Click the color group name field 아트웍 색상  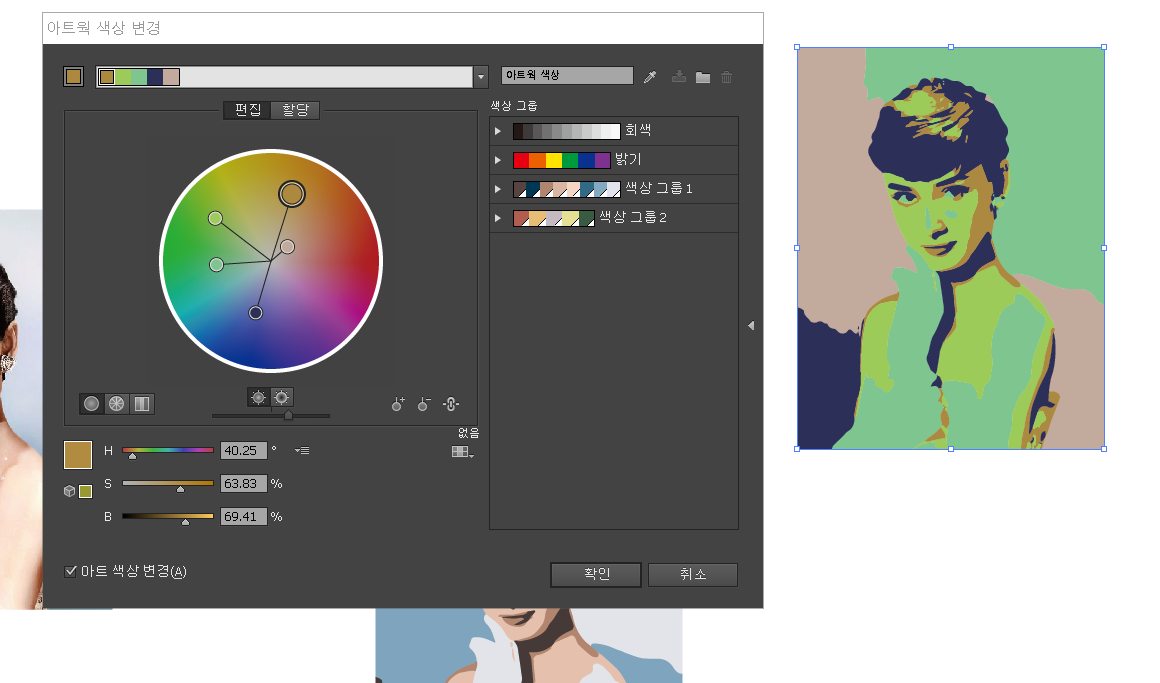click(x=567, y=75)
